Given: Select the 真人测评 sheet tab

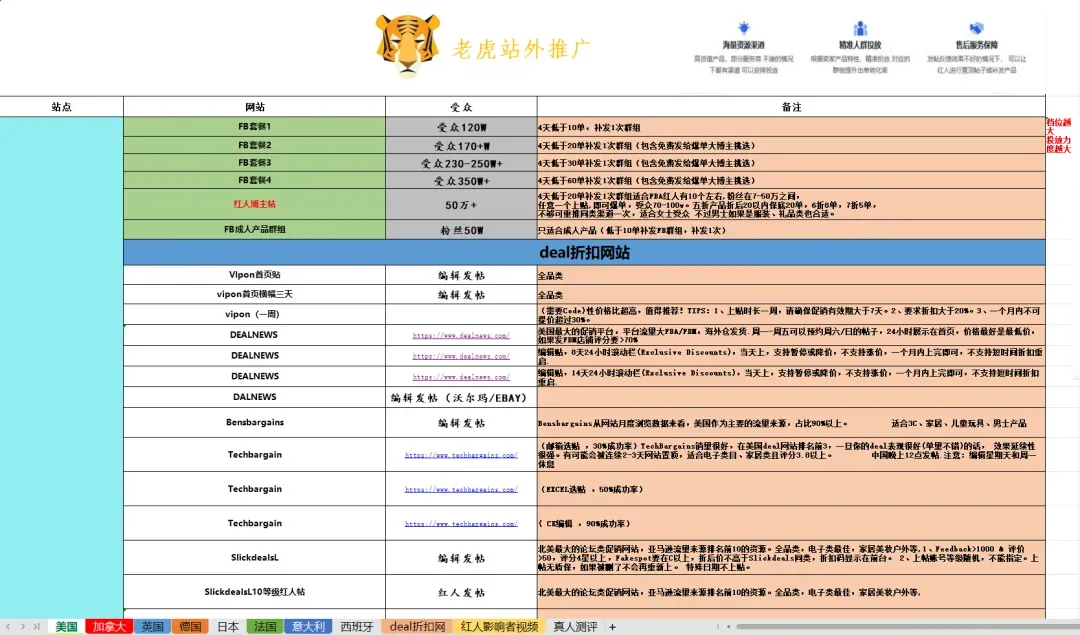Looking at the screenshot, I should pyautogui.click(x=575, y=627).
